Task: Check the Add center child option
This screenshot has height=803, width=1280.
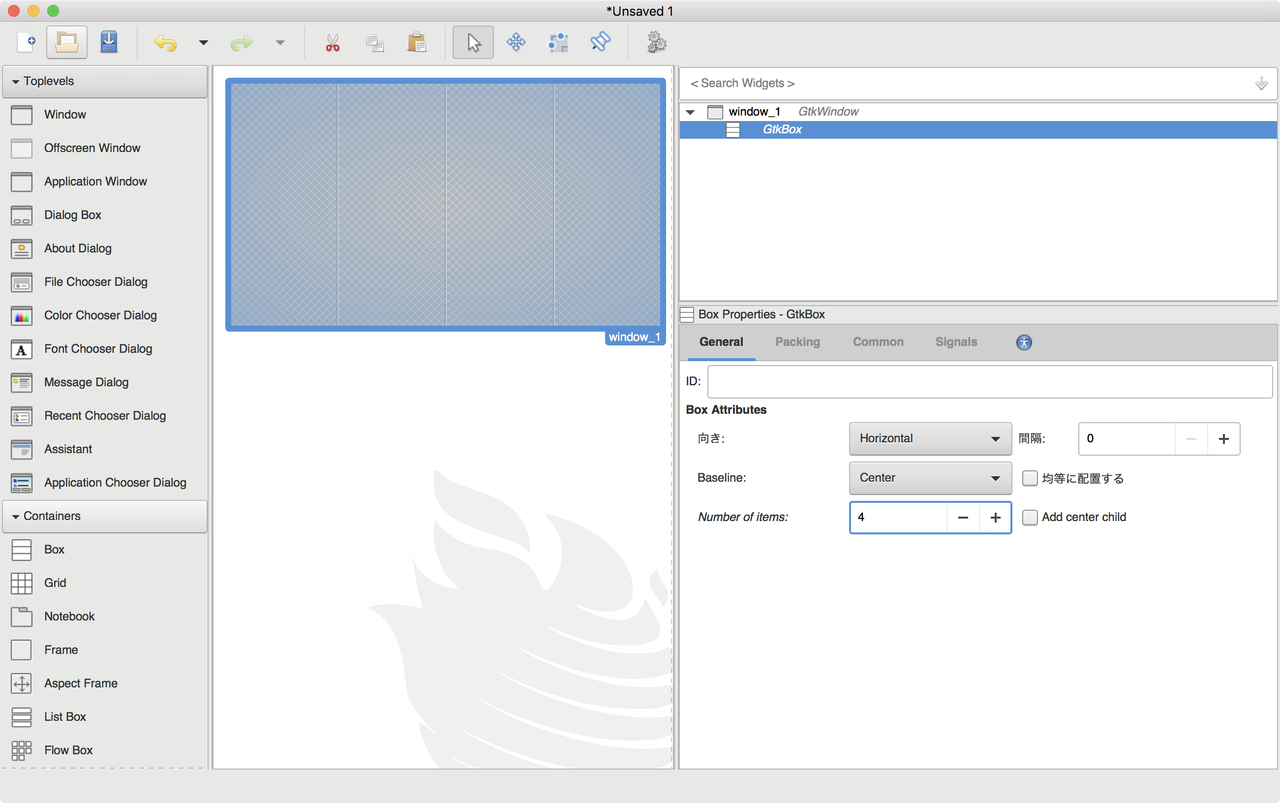Action: coord(1030,517)
